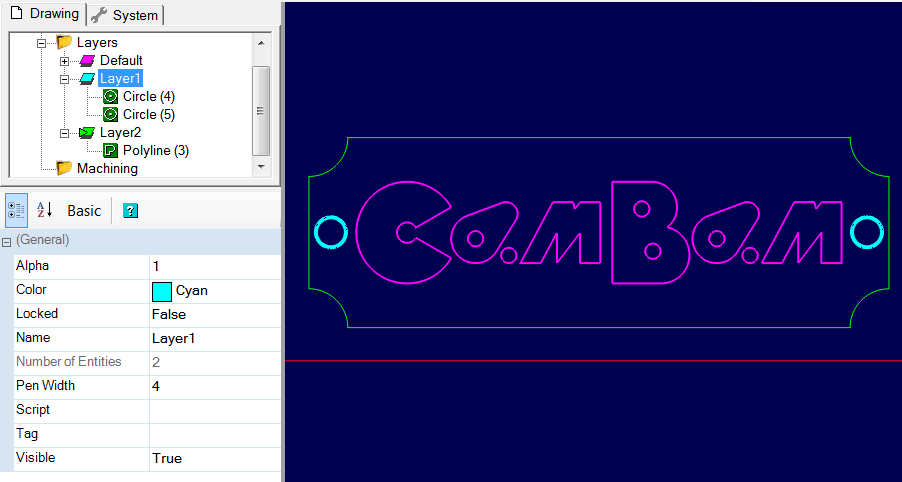Click the Cyan color swatch
902x482 pixels.
pos(162,291)
